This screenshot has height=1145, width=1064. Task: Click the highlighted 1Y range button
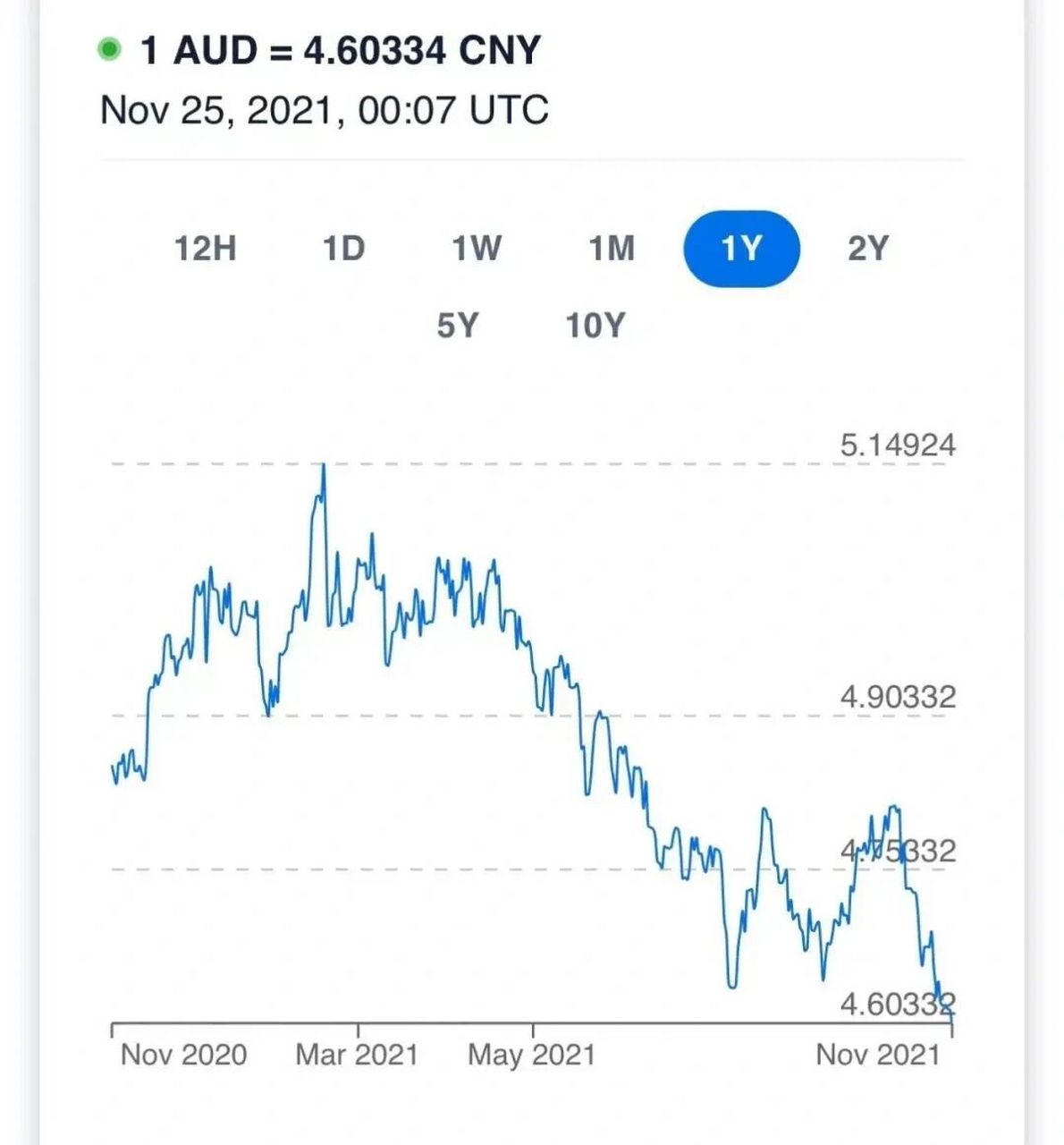[x=741, y=249]
